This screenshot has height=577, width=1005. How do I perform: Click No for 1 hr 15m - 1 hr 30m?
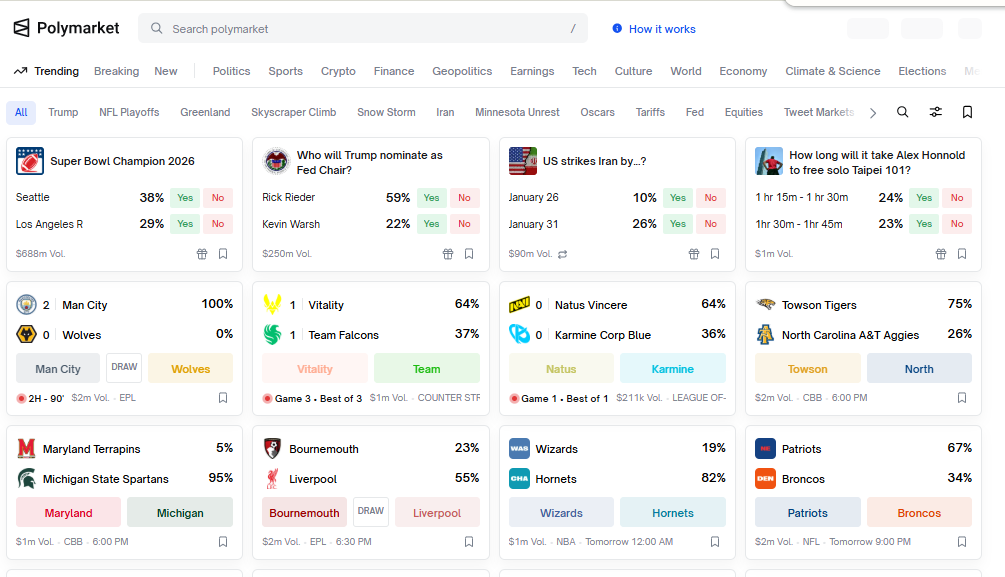click(x=957, y=197)
